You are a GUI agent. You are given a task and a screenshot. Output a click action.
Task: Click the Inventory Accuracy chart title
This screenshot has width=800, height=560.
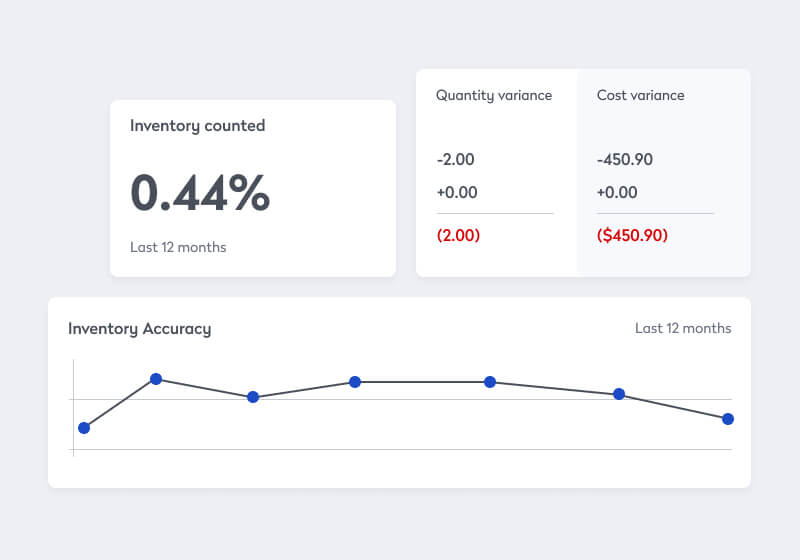[139, 329]
